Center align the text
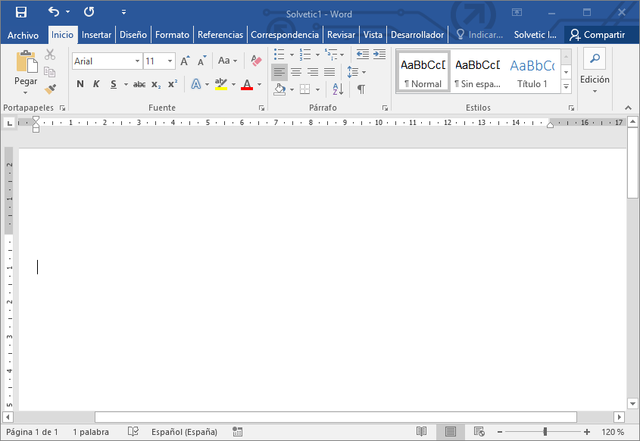This screenshot has width=640, height=441. coord(296,72)
